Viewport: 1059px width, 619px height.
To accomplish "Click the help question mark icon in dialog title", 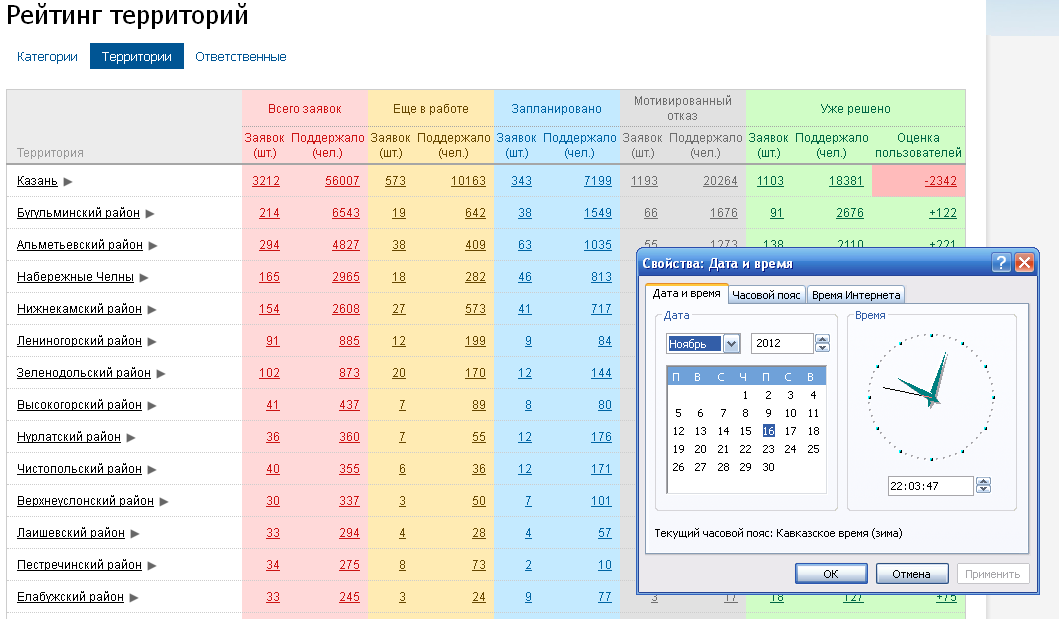I will tap(1001, 263).
